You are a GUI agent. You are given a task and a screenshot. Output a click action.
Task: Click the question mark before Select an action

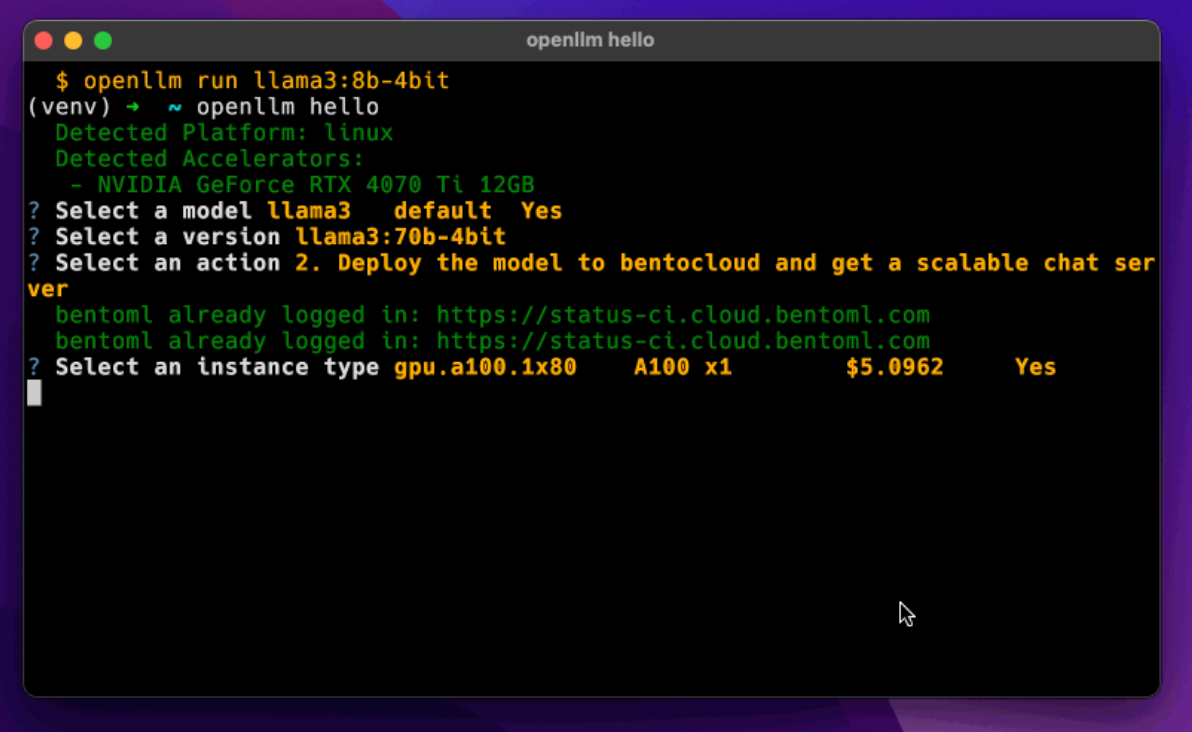pos(34,263)
